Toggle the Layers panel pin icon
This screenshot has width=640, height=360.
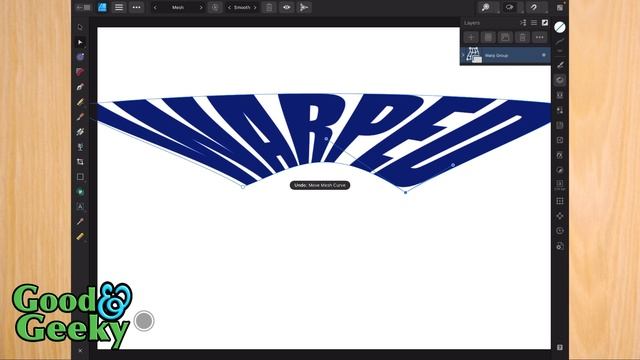545,23
